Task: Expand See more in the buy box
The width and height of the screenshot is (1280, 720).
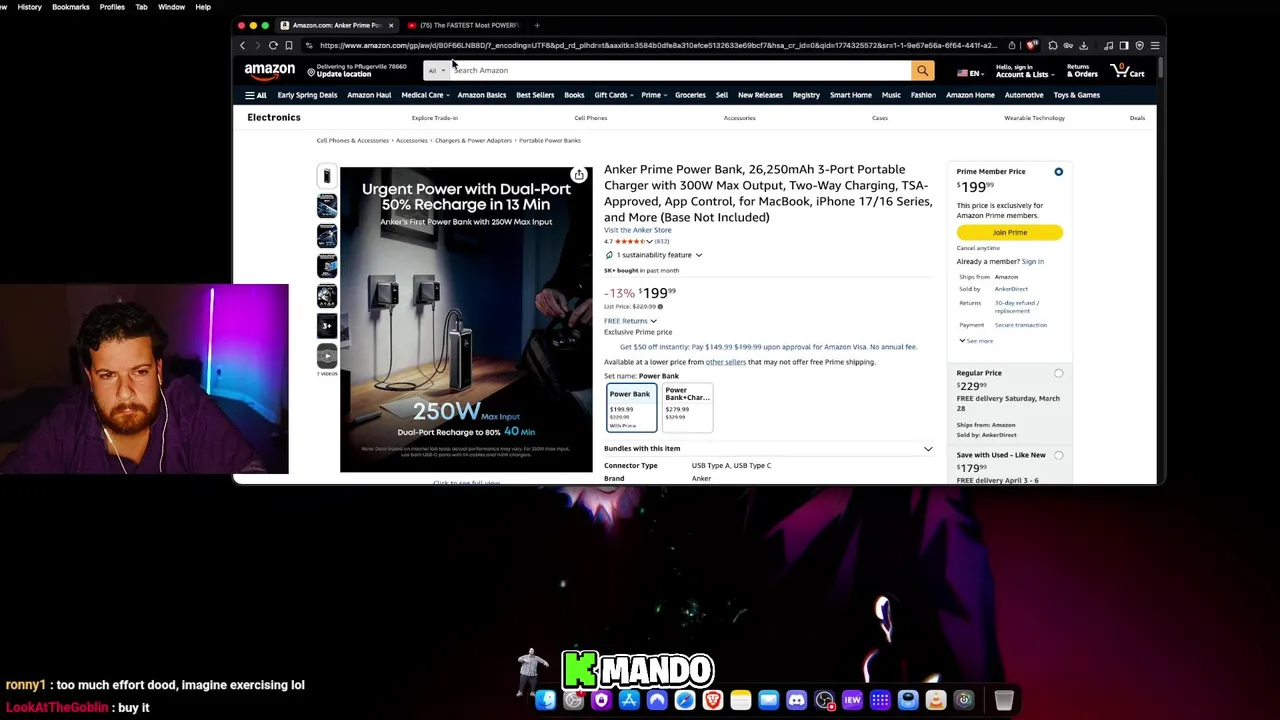Action: [x=975, y=341]
